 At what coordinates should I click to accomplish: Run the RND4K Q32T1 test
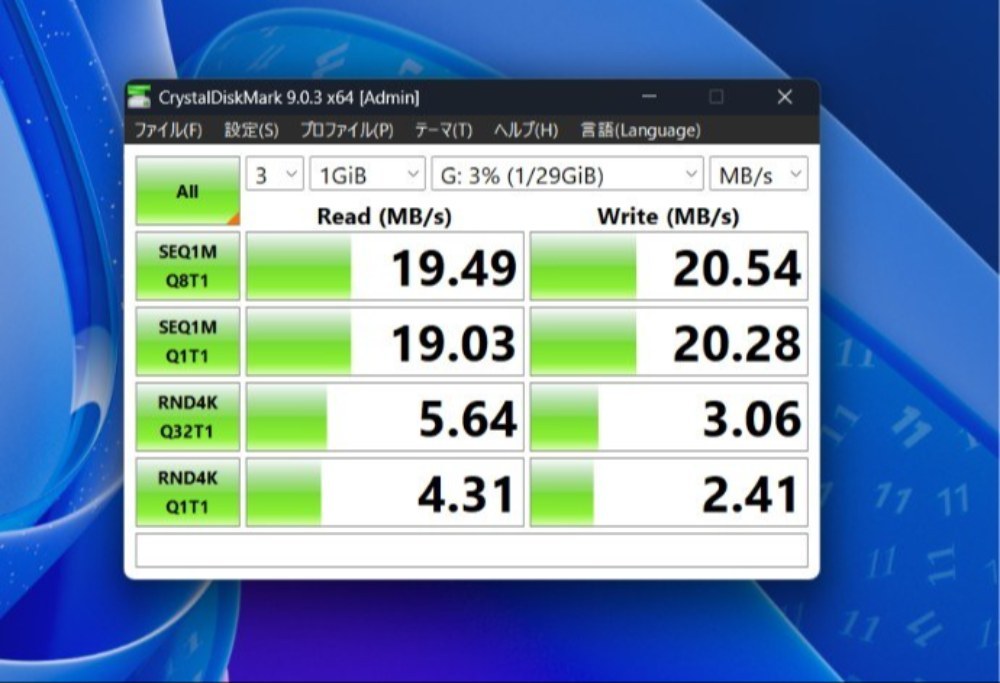tap(188, 416)
